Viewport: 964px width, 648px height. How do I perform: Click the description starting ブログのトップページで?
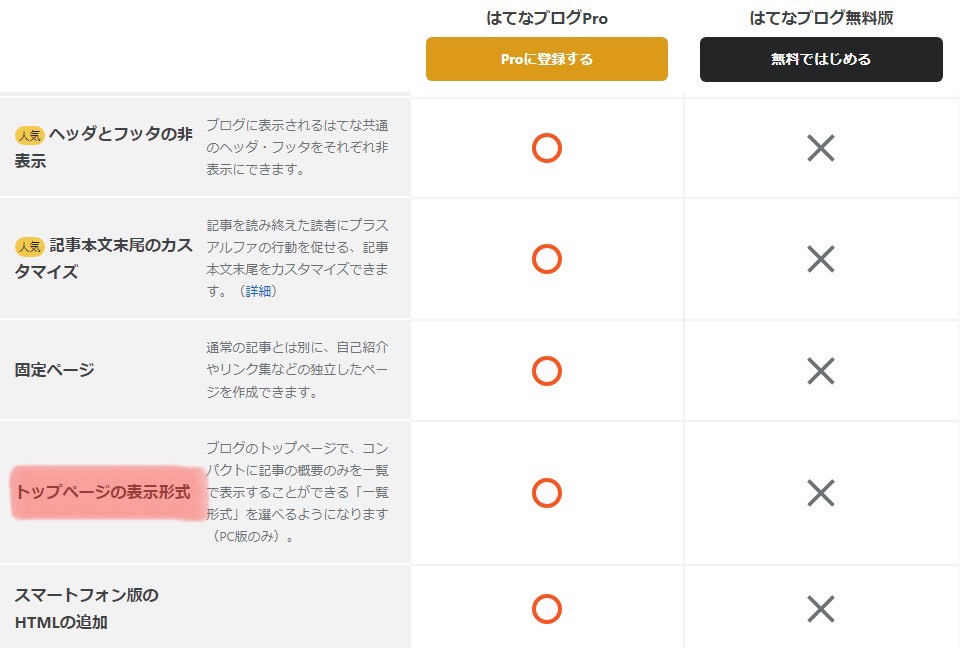[297, 492]
